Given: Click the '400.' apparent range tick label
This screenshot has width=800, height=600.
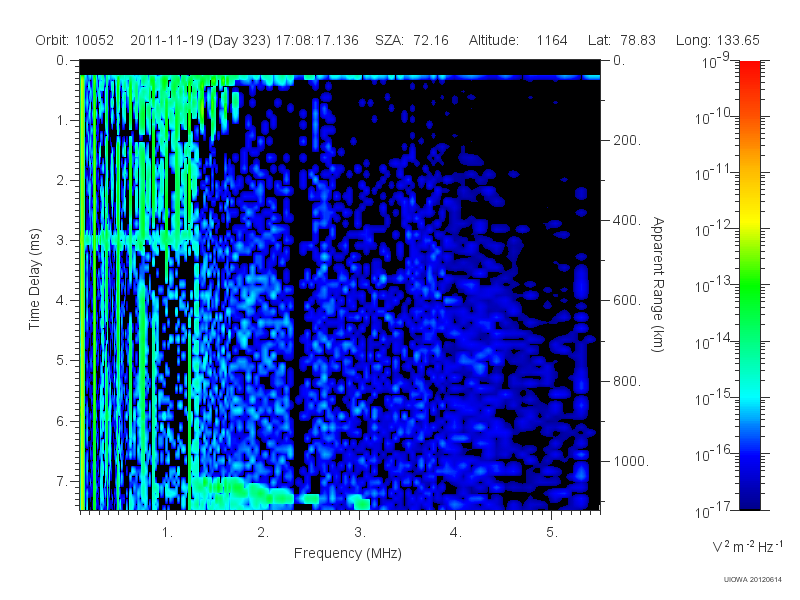Looking at the screenshot, I should 627,220.
